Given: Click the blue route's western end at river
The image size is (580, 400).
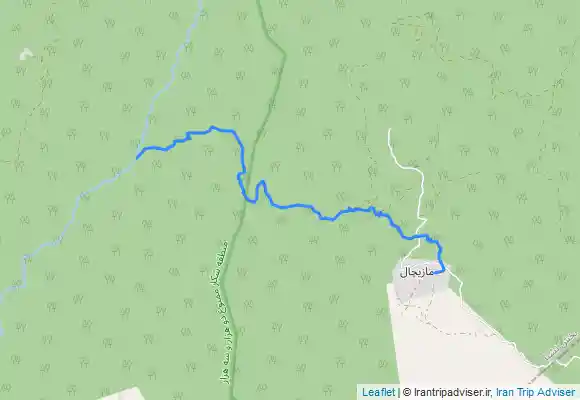Looking at the screenshot, I should coord(137,158).
